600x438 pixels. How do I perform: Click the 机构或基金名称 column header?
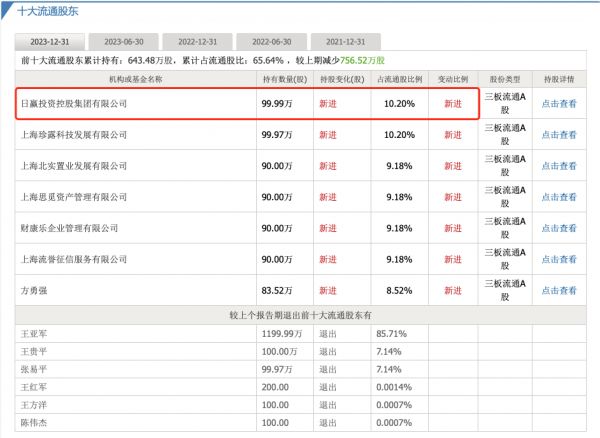coord(134,77)
